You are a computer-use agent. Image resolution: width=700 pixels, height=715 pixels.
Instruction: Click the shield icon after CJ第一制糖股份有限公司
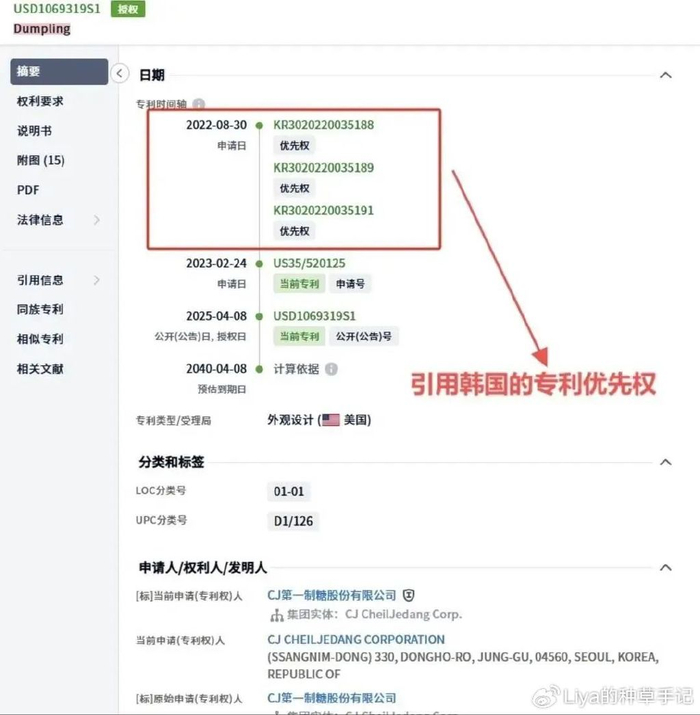click(409, 595)
